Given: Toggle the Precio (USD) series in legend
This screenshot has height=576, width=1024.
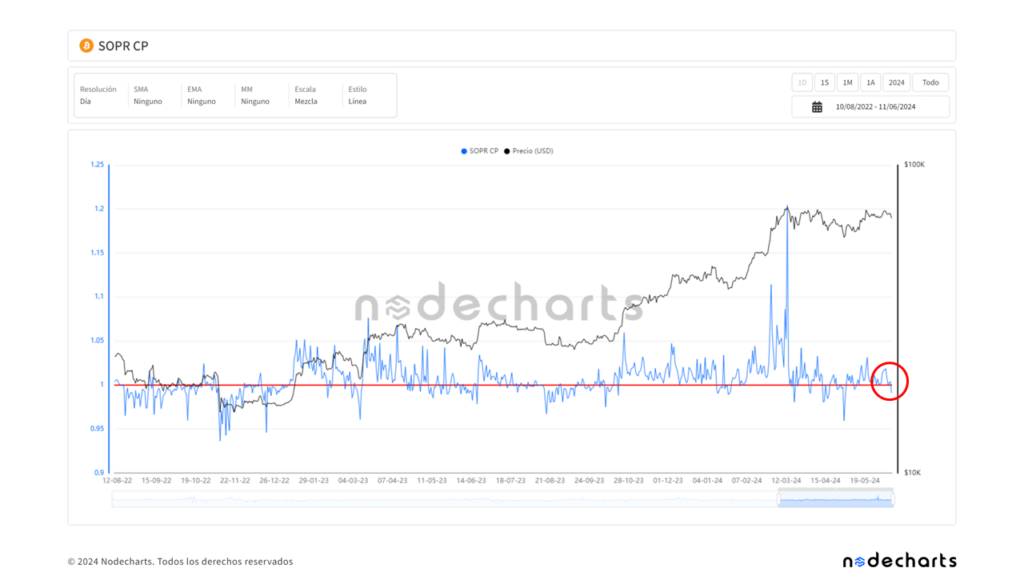Looking at the screenshot, I should tap(529, 151).
